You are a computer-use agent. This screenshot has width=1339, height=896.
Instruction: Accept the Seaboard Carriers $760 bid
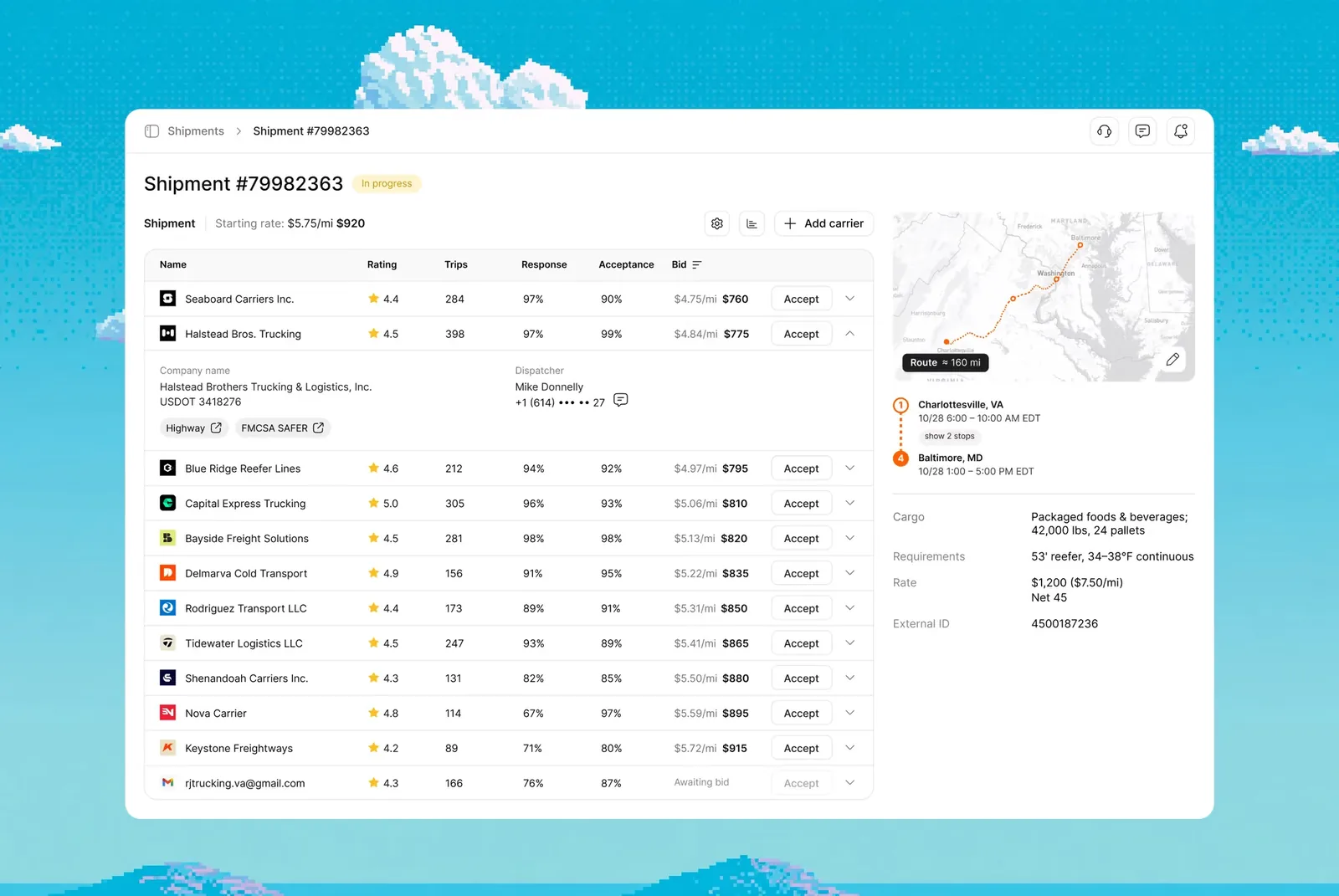[801, 299]
